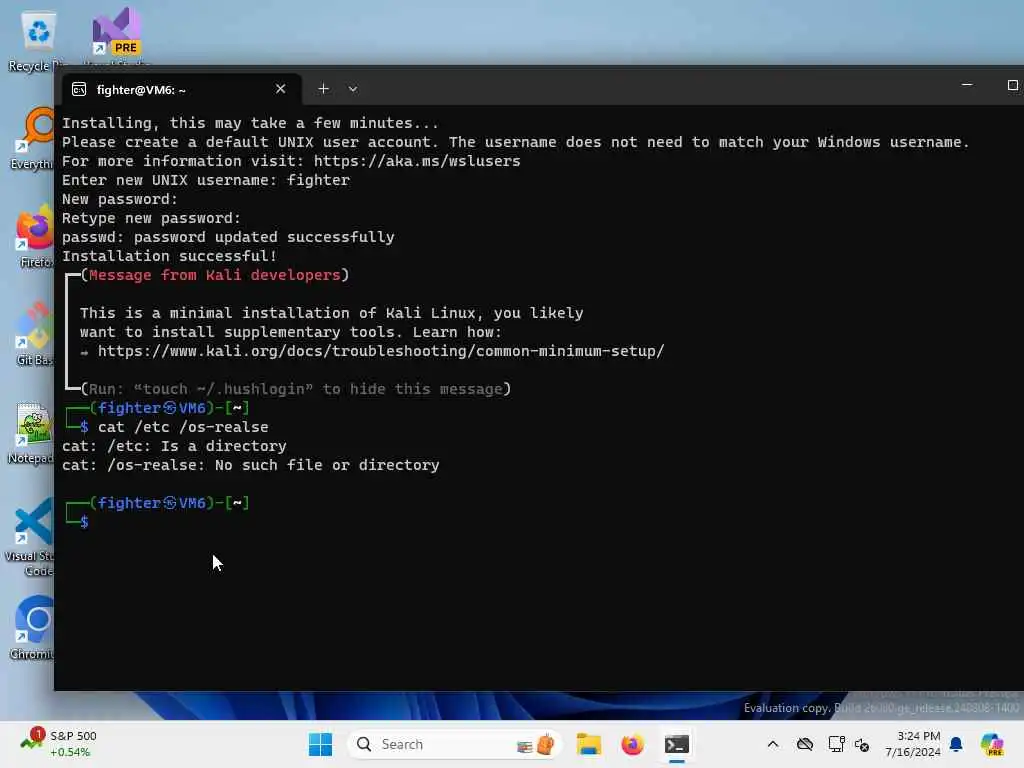The image size is (1024, 768).
Task: Open the notifications bell icon
Action: pos(956,744)
